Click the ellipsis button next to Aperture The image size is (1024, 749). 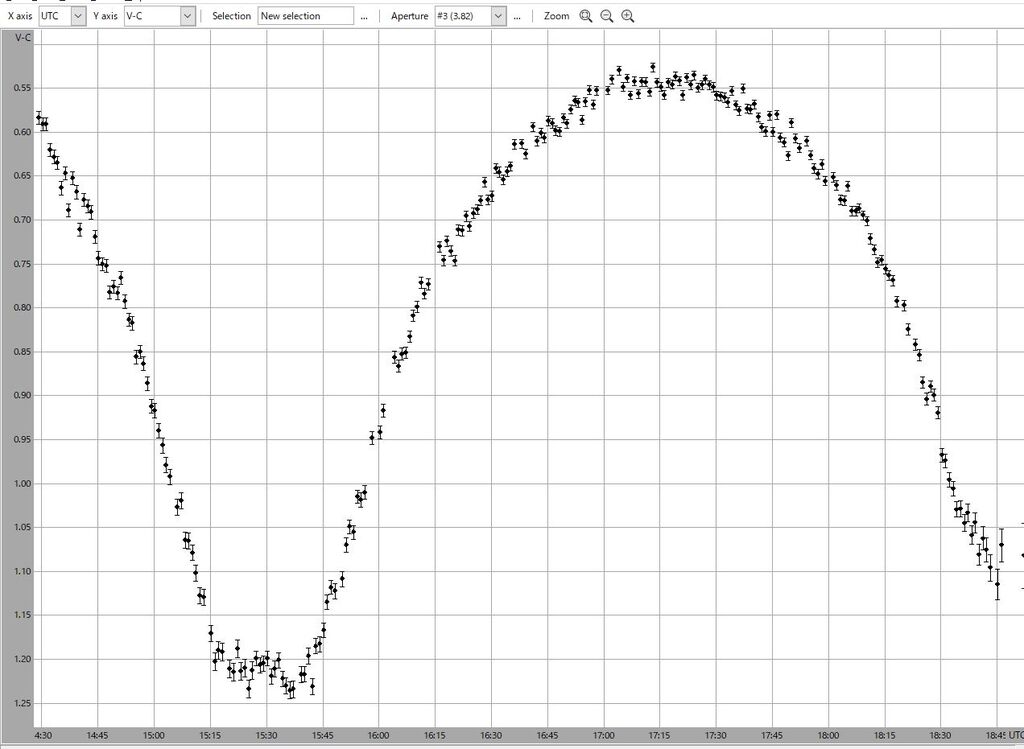[517, 16]
